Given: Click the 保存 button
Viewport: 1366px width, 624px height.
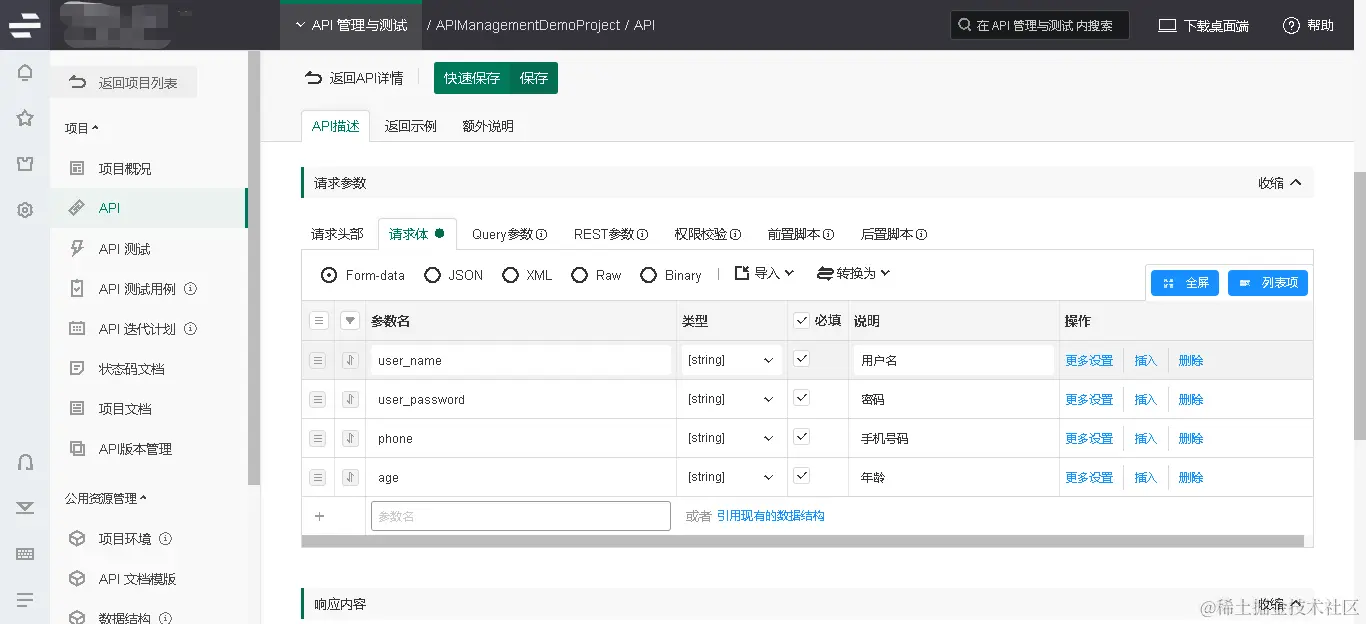Looking at the screenshot, I should point(534,78).
